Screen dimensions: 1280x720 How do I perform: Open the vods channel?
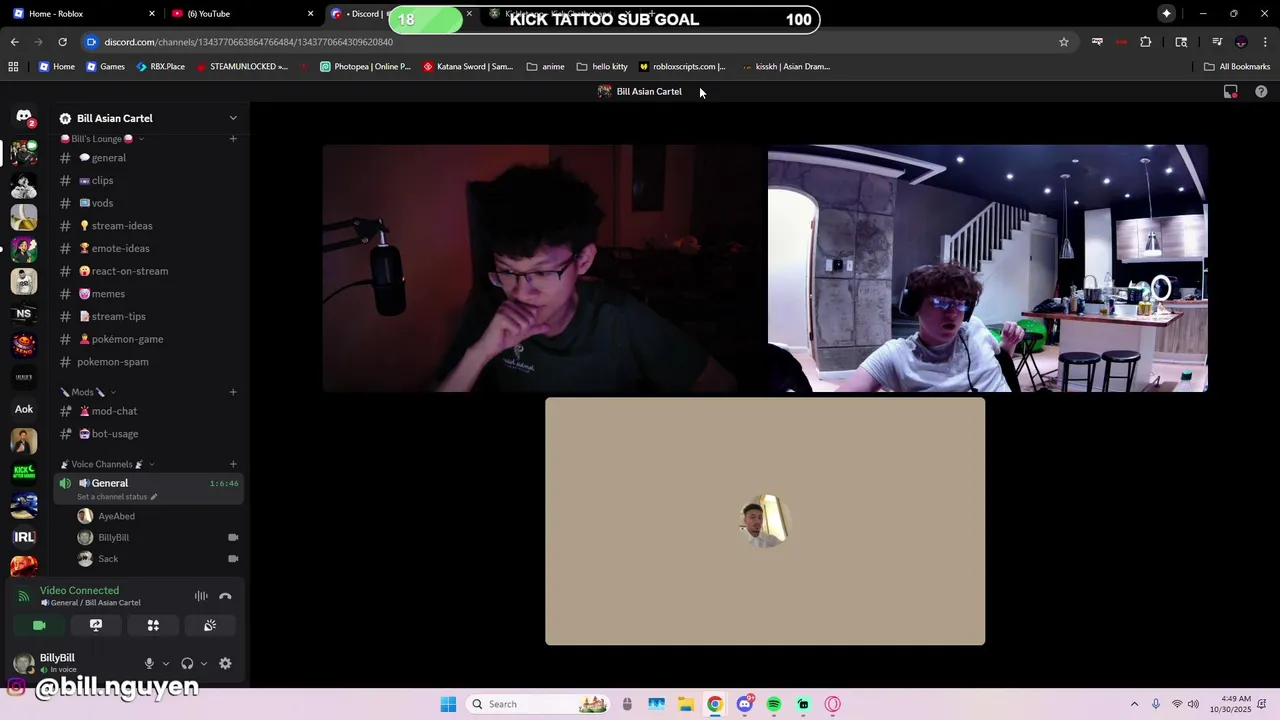pyautogui.click(x=148, y=203)
